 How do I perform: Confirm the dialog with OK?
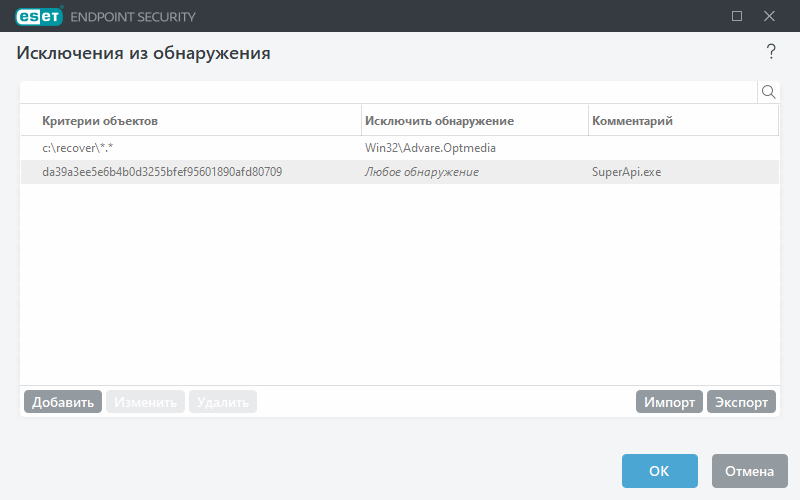coord(659,471)
